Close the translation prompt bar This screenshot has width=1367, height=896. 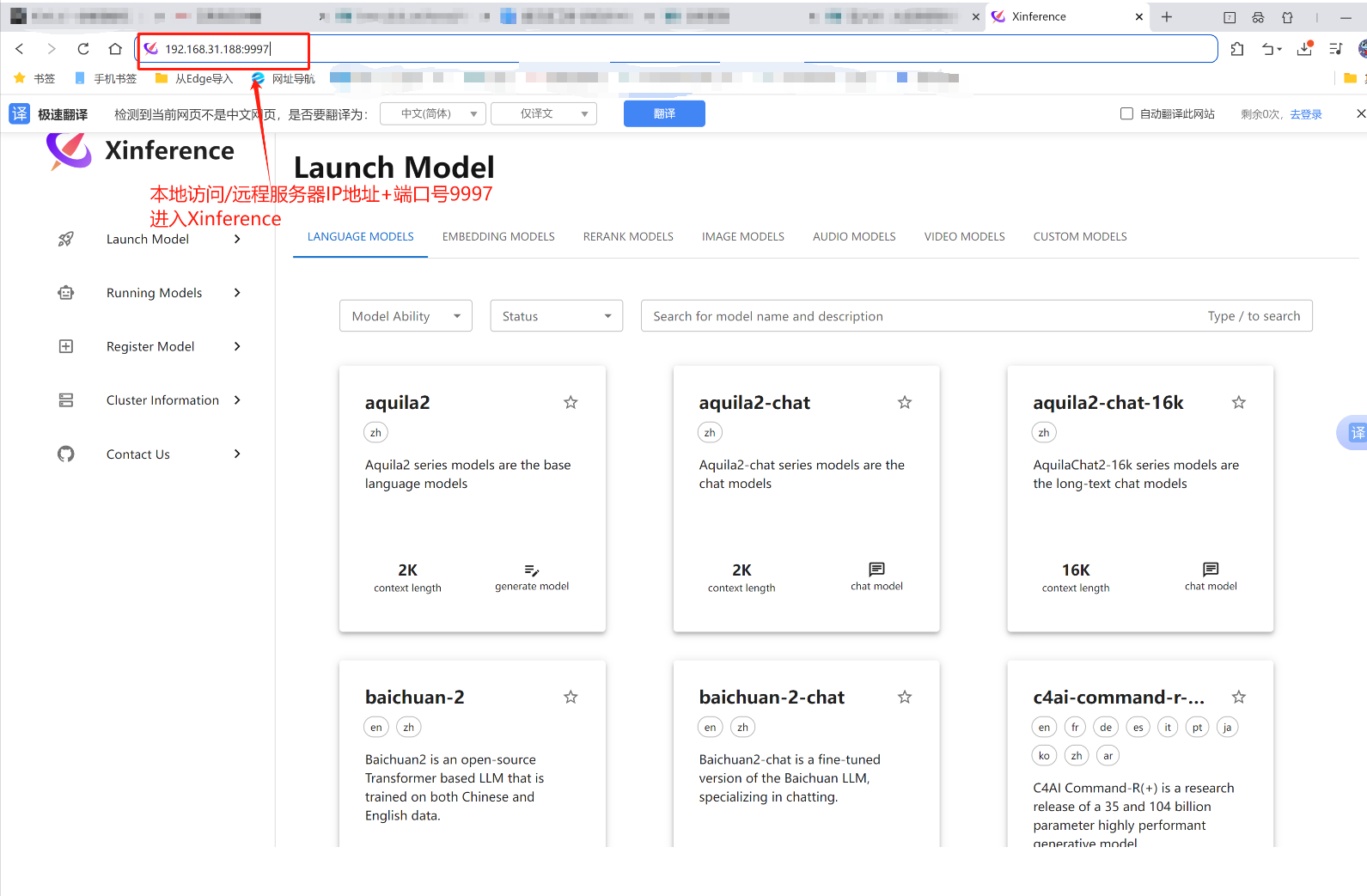pyautogui.click(x=1360, y=113)
